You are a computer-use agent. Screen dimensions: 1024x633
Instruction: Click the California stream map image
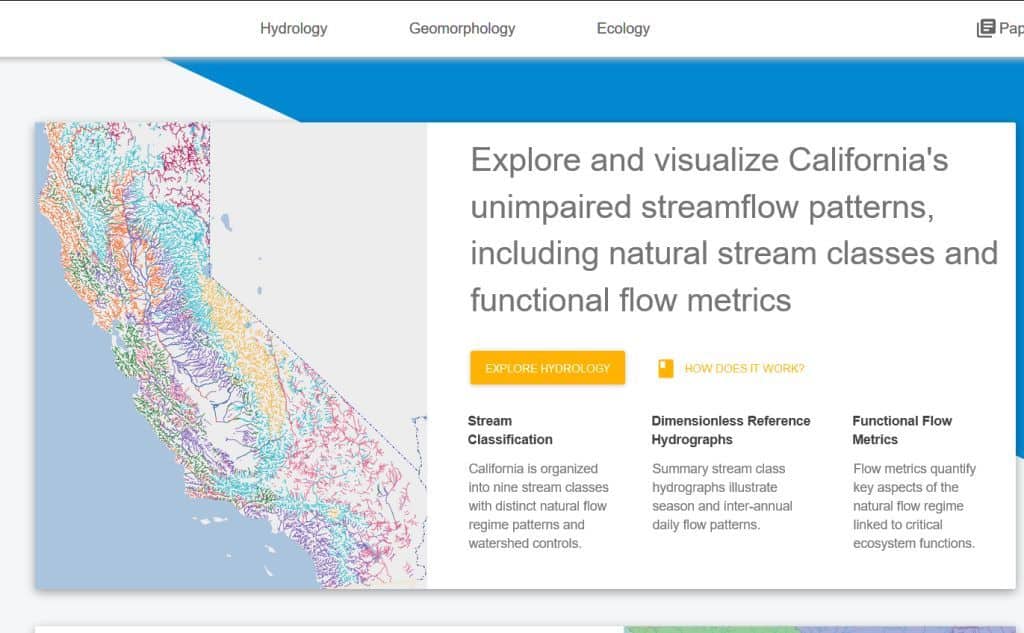coord(231,355)
